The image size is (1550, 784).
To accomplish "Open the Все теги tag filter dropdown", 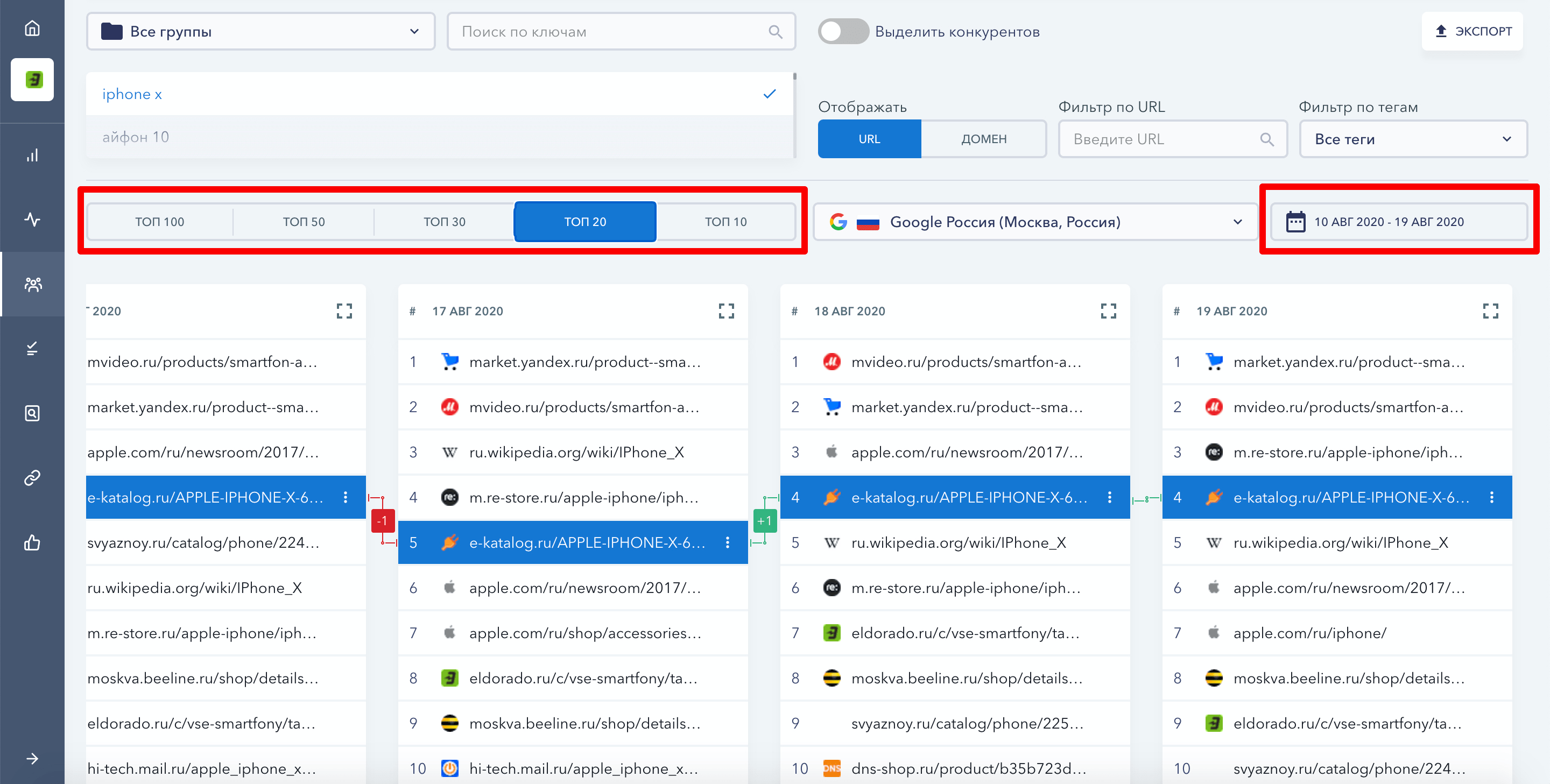I will [1413, 139].
